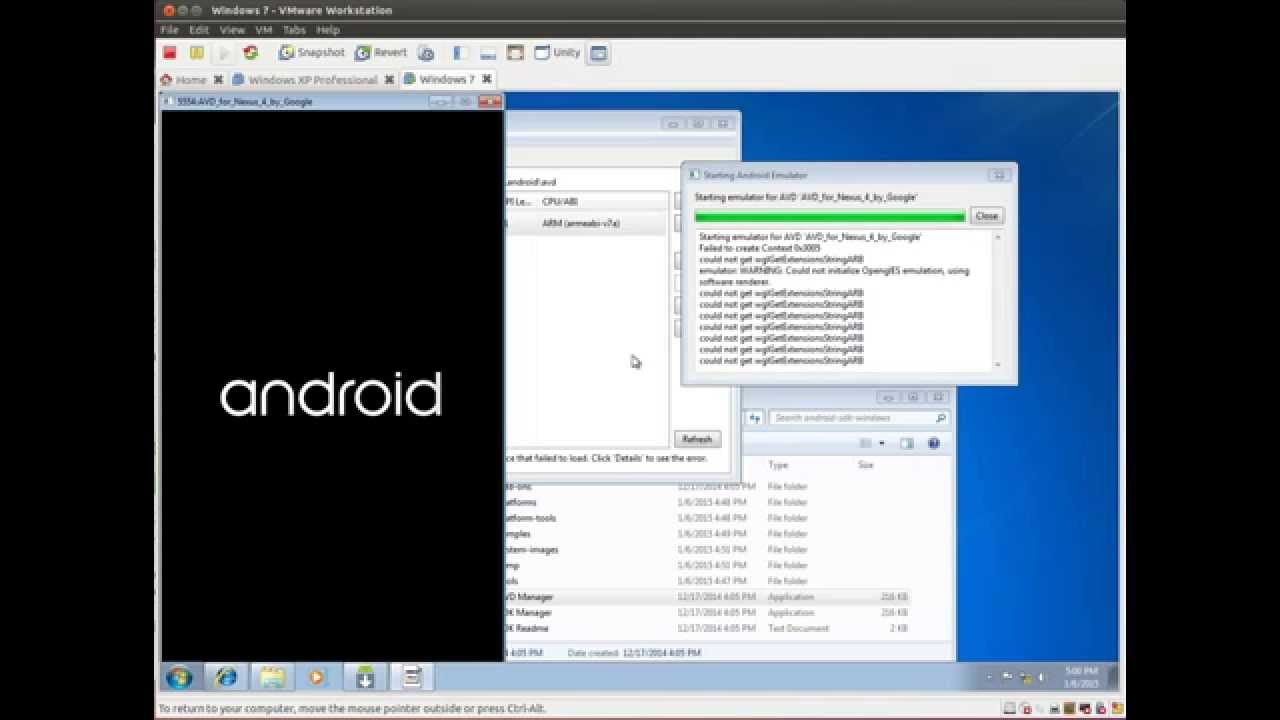This screenshot has height=720, width=1280.
Task: Click the 'could not initialize OpenGLES' warning line
Action: [834, 276]
